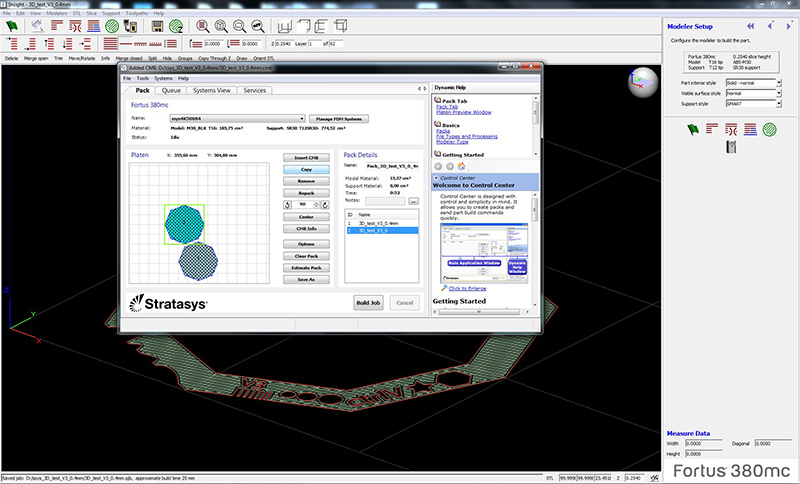Screen dimensions: 800x484
Task: Click the Clear Pack button
Action: (x=306, y=256)
